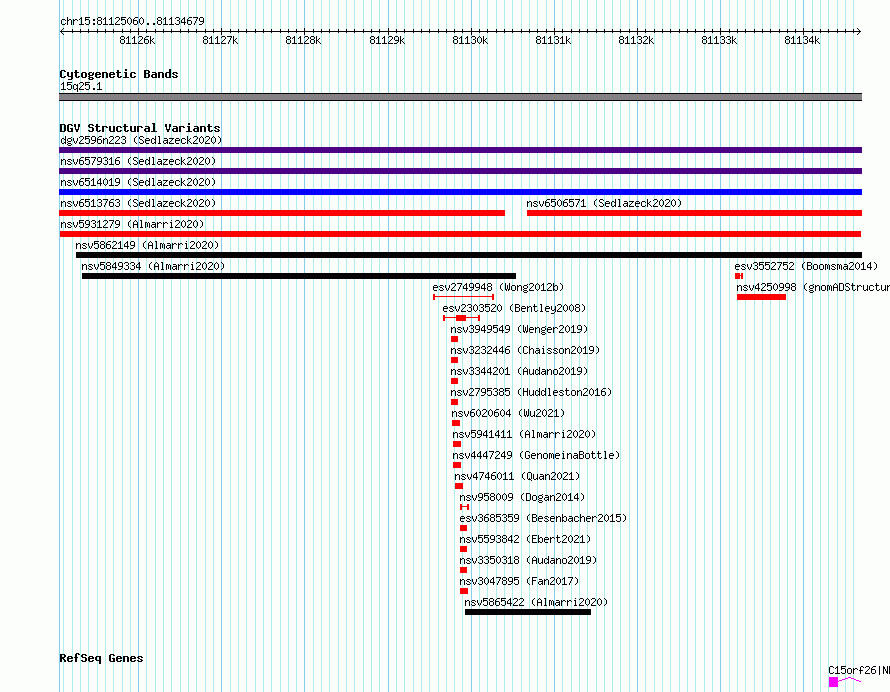This screenshot has height=692, width=890.
Task: Select the nsv5862149 black variant bar
Action: click(x=469, y=255)
